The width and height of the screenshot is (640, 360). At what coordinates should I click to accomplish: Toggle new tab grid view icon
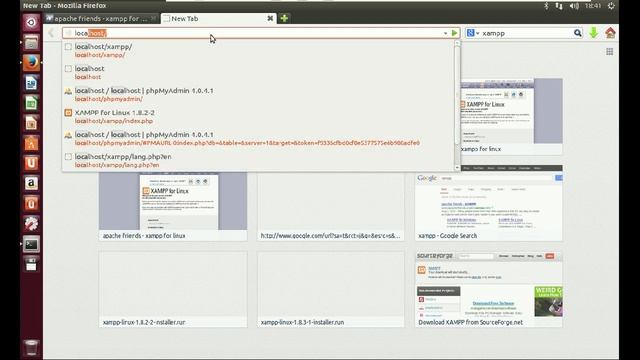point(609,51)
